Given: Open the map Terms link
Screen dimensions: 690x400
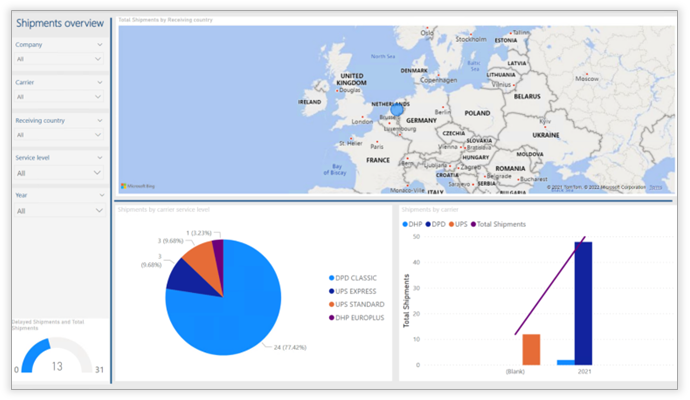Looking at the screenshot, I should pyautogui.click(x=656, y=187).
